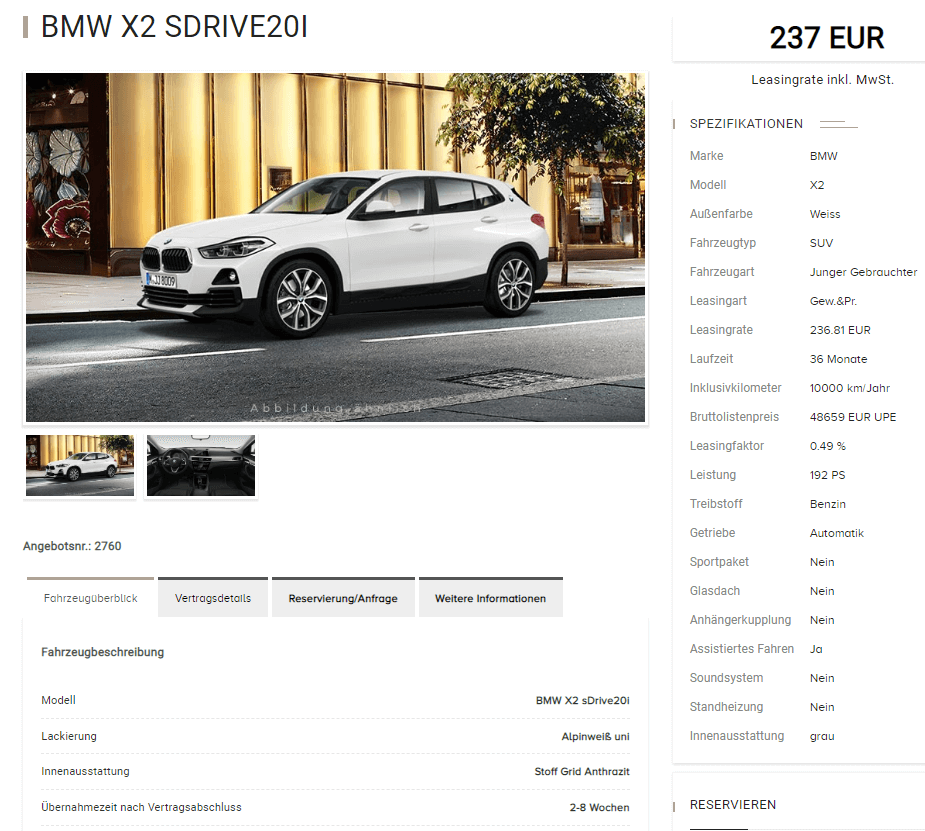Click the Fahrzeugtyp value SUV
This screenshot has width=925, height=831.
click(x=821, y=243)
